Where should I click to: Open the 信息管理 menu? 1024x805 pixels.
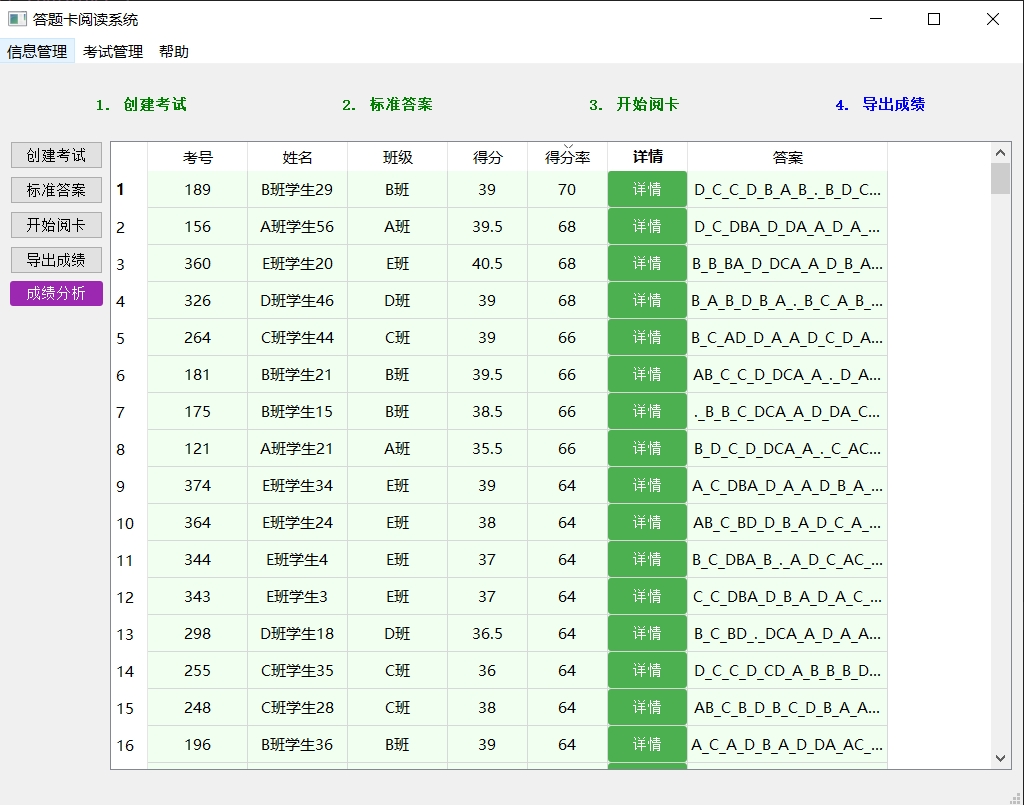(x=37, y=51)
